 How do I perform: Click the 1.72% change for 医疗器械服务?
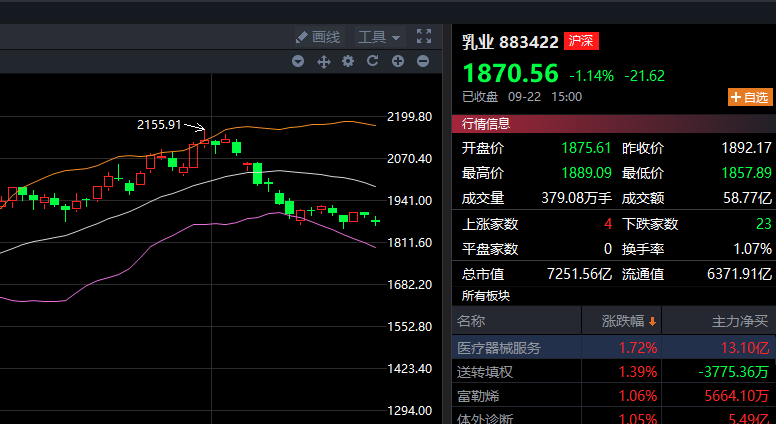638,348
